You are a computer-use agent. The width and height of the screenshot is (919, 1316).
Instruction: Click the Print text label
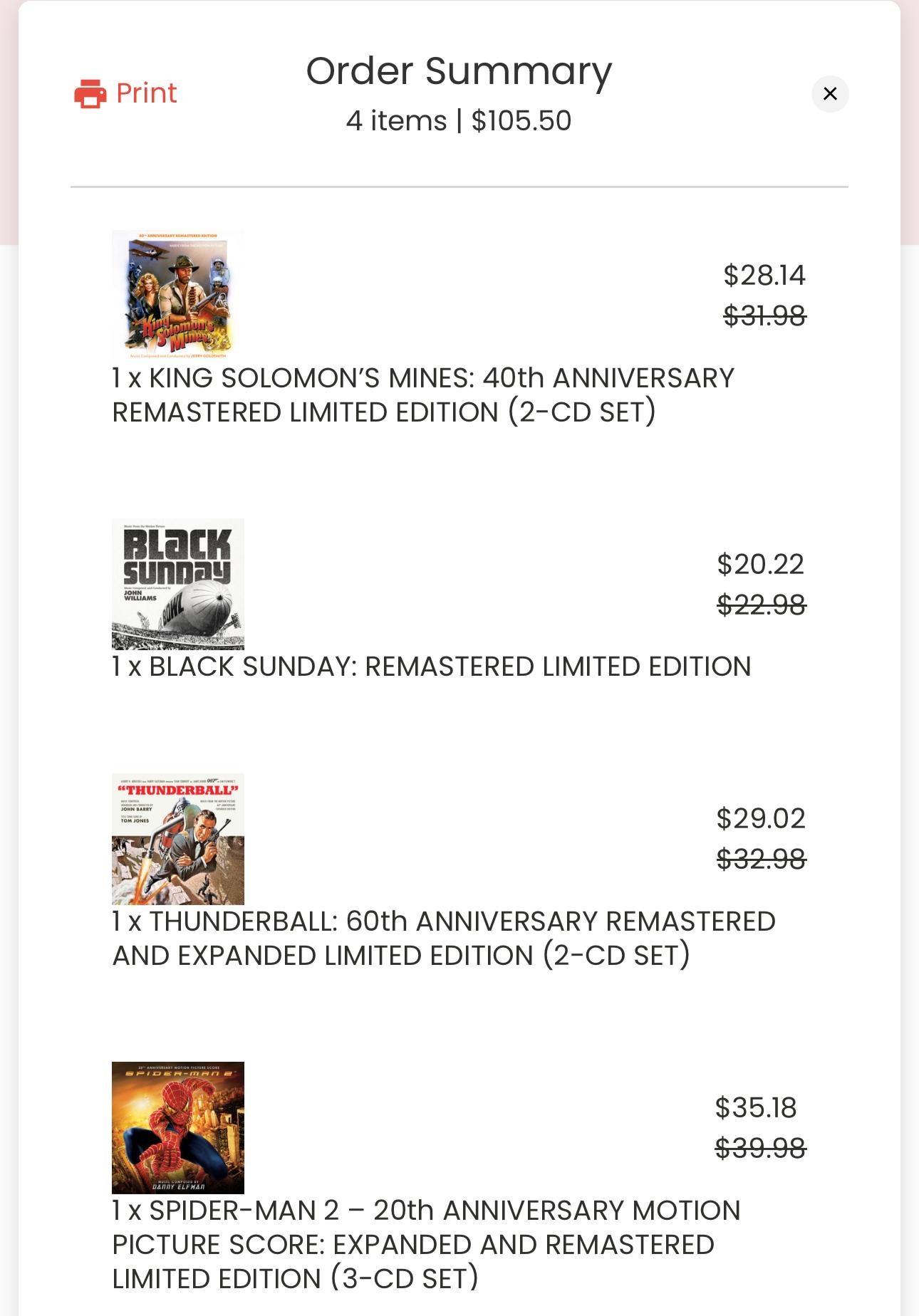(x=146, y=93)
